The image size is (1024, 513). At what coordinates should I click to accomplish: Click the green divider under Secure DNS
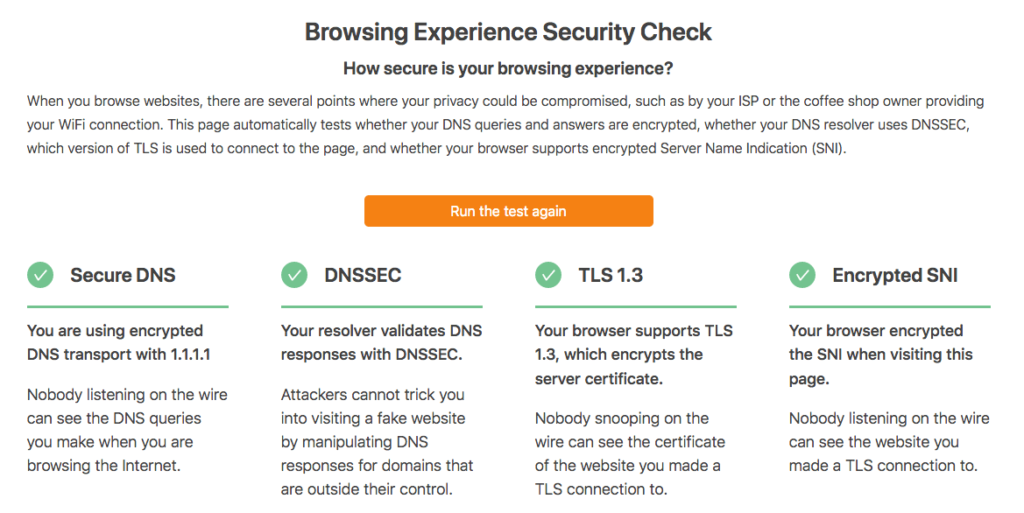[127, 306]
